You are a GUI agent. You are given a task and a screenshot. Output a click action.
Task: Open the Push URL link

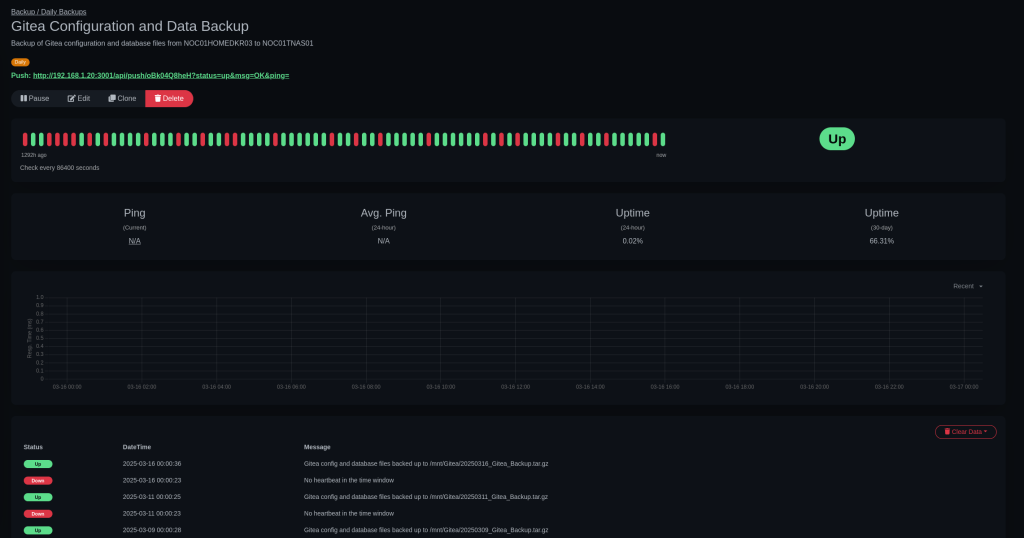160,75
